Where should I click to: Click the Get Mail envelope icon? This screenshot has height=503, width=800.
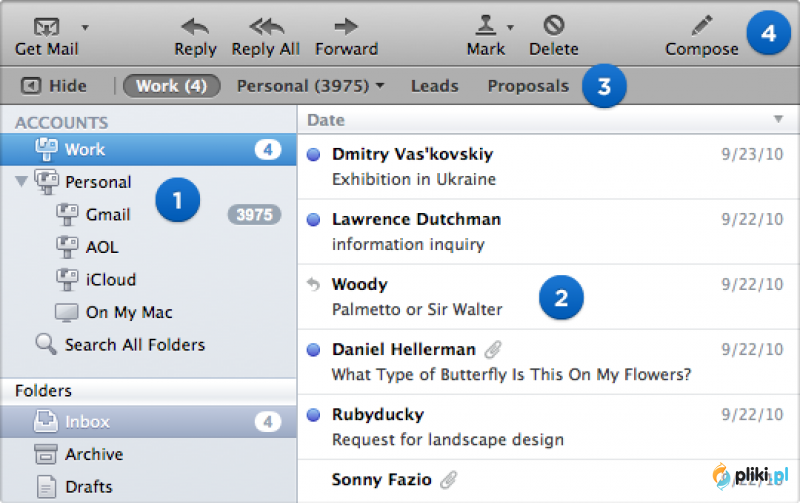click(46, 27)
